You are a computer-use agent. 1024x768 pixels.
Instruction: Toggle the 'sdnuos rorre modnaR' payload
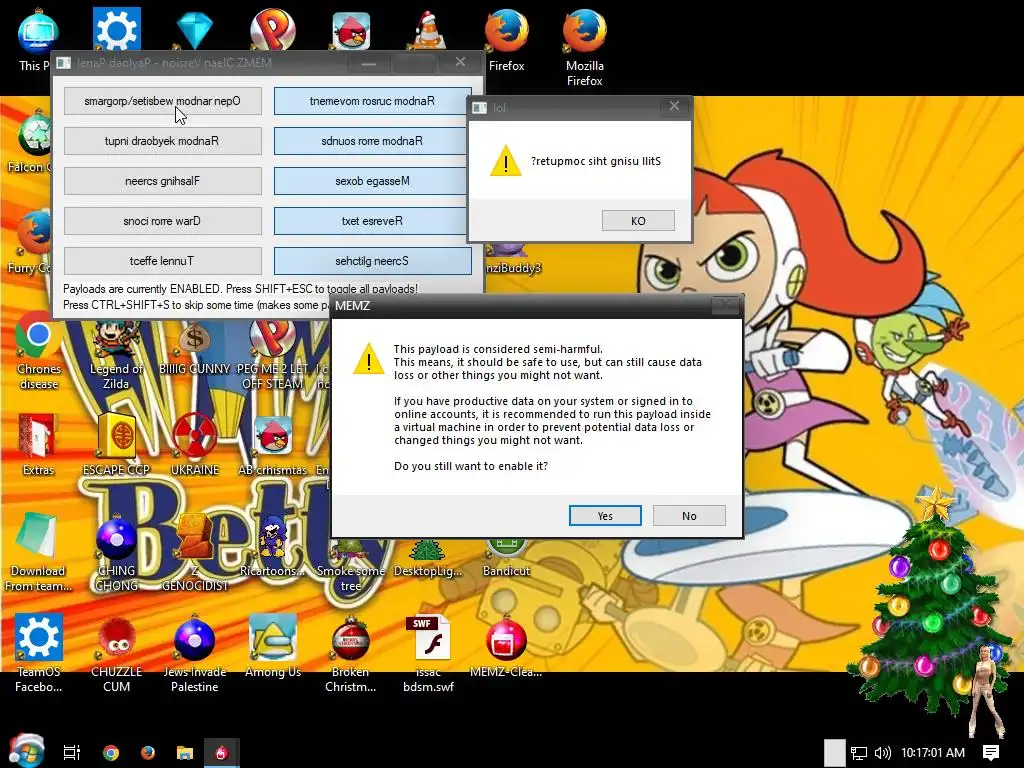point(371,141)
